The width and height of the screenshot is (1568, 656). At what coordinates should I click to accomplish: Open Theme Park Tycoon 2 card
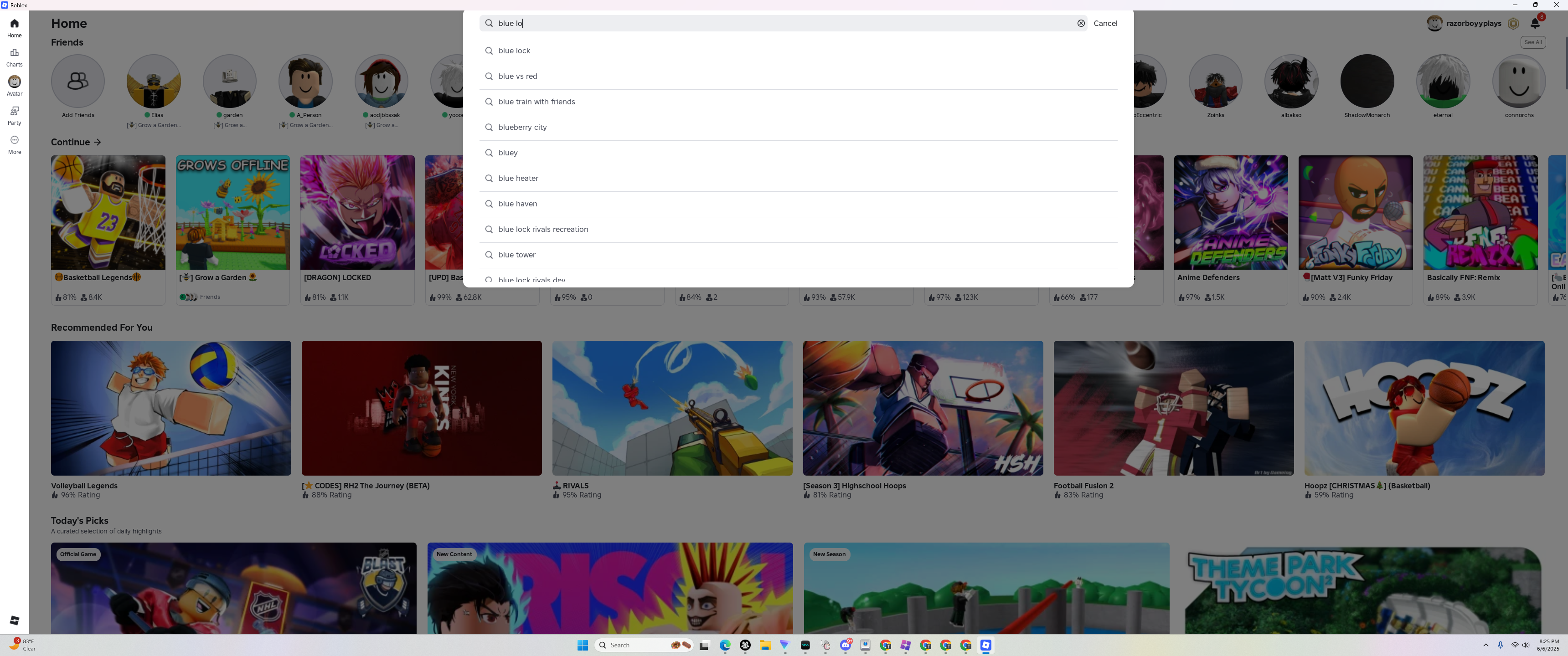click(x=1363, y=589)
